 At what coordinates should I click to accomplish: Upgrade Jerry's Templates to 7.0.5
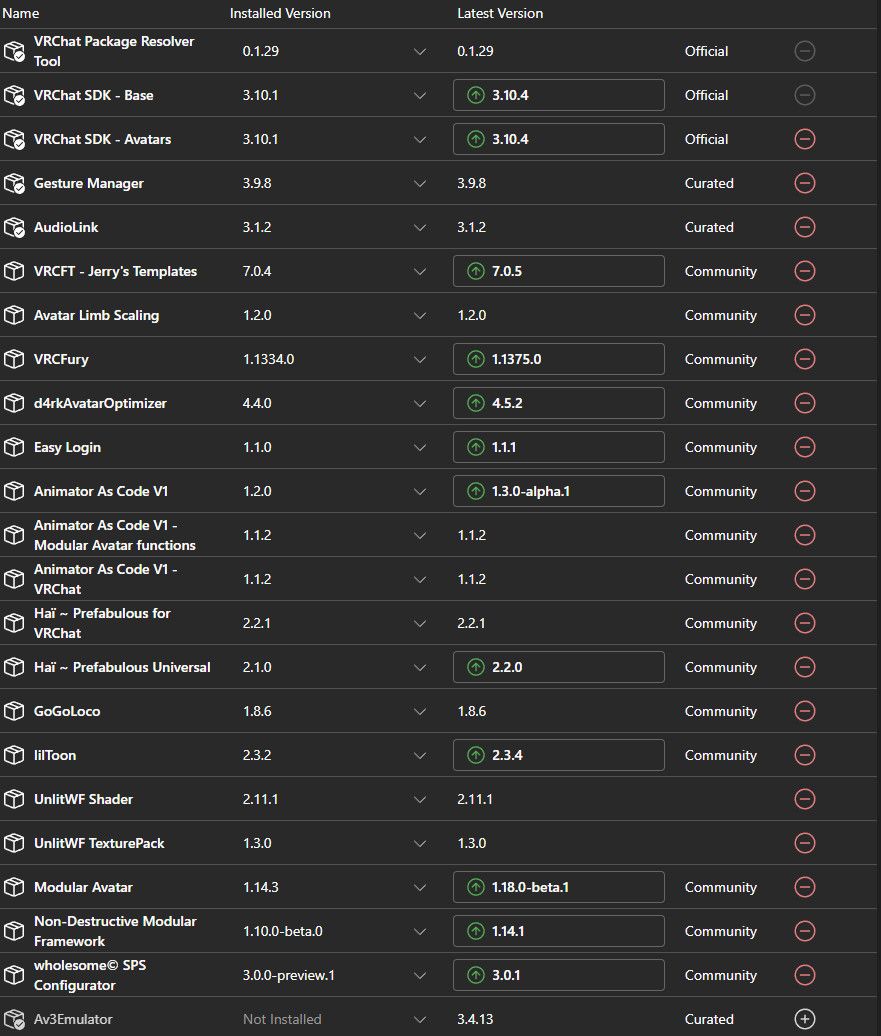tap(558, 271)
